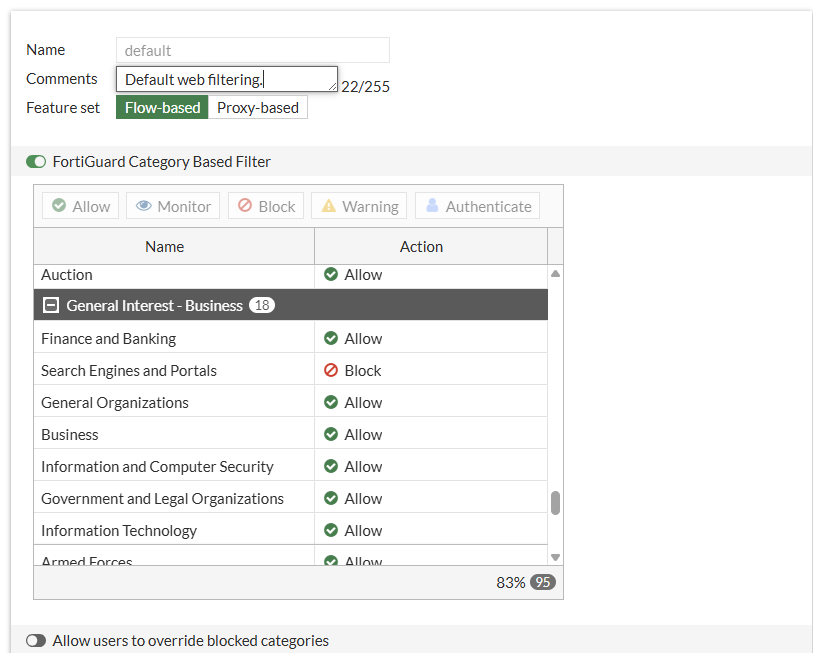Click into the Comments text field

click(x=226, y=79)
